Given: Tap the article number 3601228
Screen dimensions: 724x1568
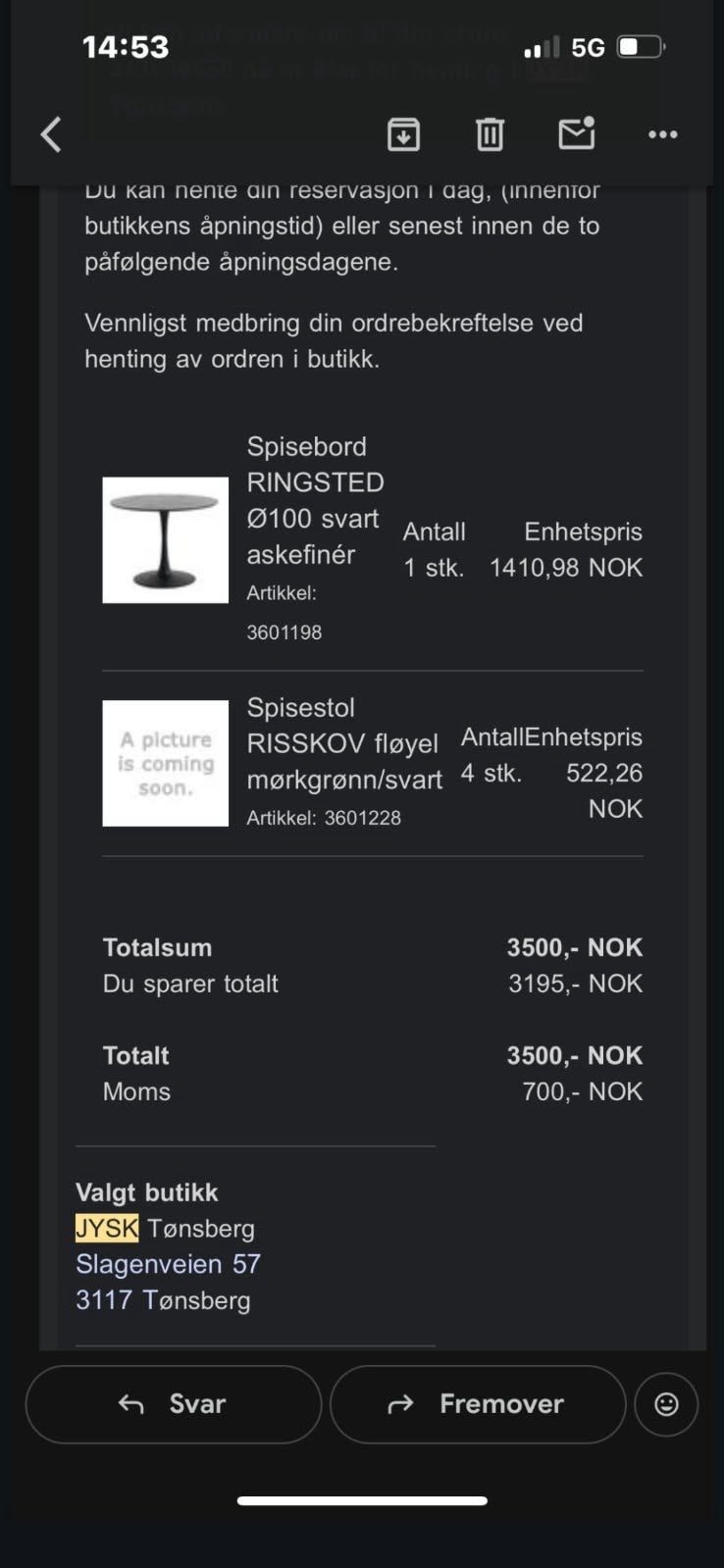Looking at the screenshot, I should pos(362,818).
